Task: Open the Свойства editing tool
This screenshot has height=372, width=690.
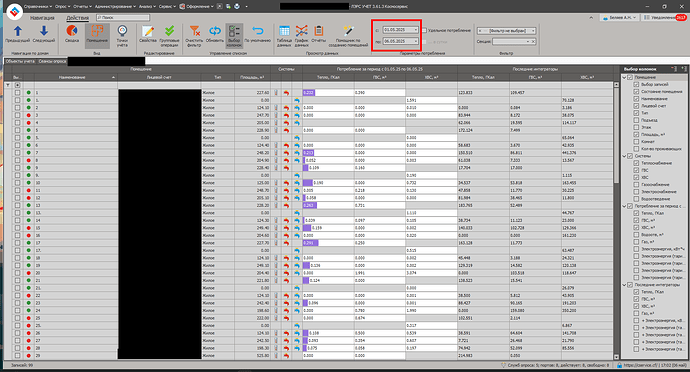Action: [148, 34]
